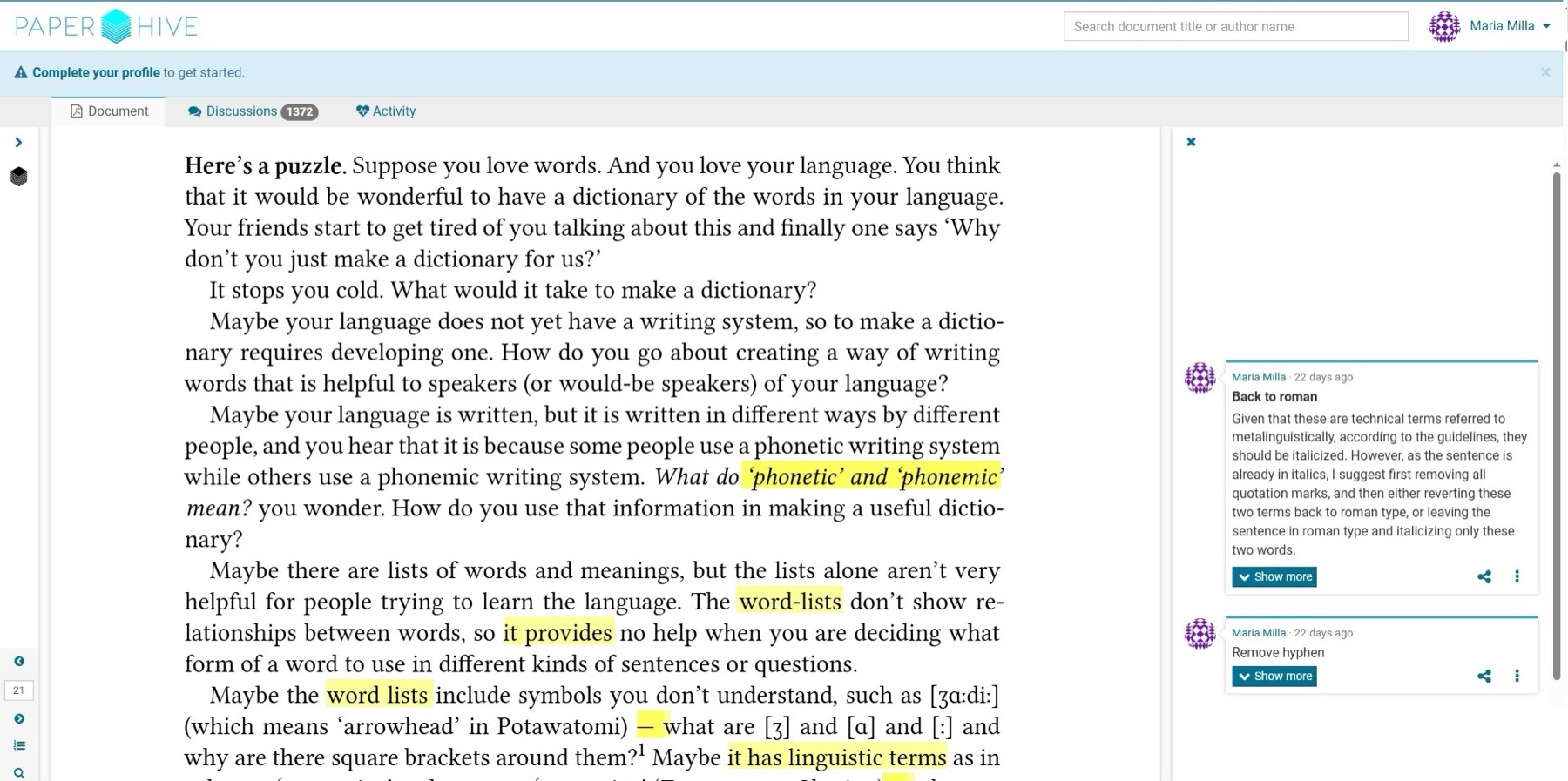This screenshot has width=1568, height=781.
Task: Switch to the Activity tab
Action: click(x=386, y=111)
